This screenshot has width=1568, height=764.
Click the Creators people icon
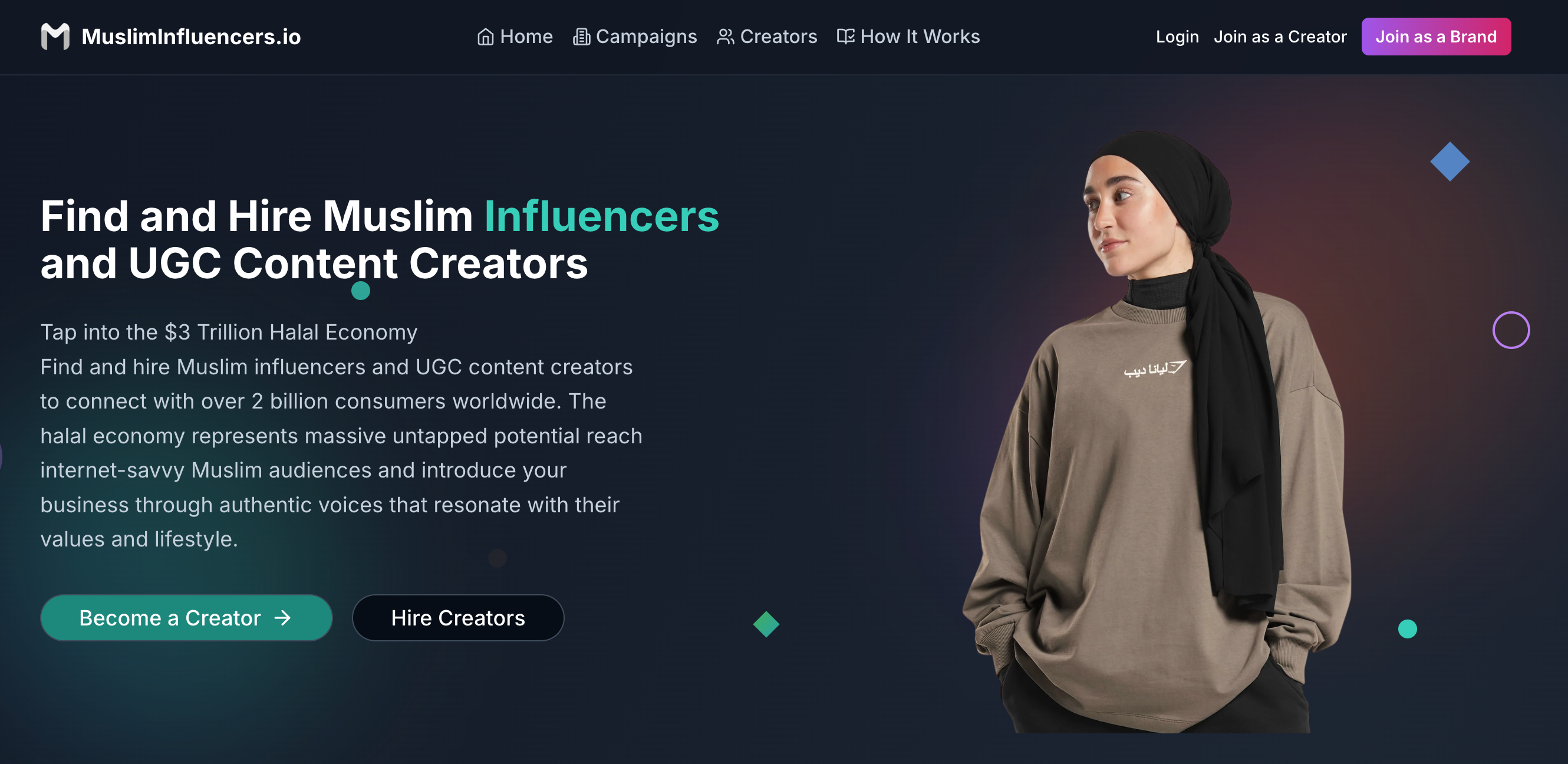coord(725,37)
